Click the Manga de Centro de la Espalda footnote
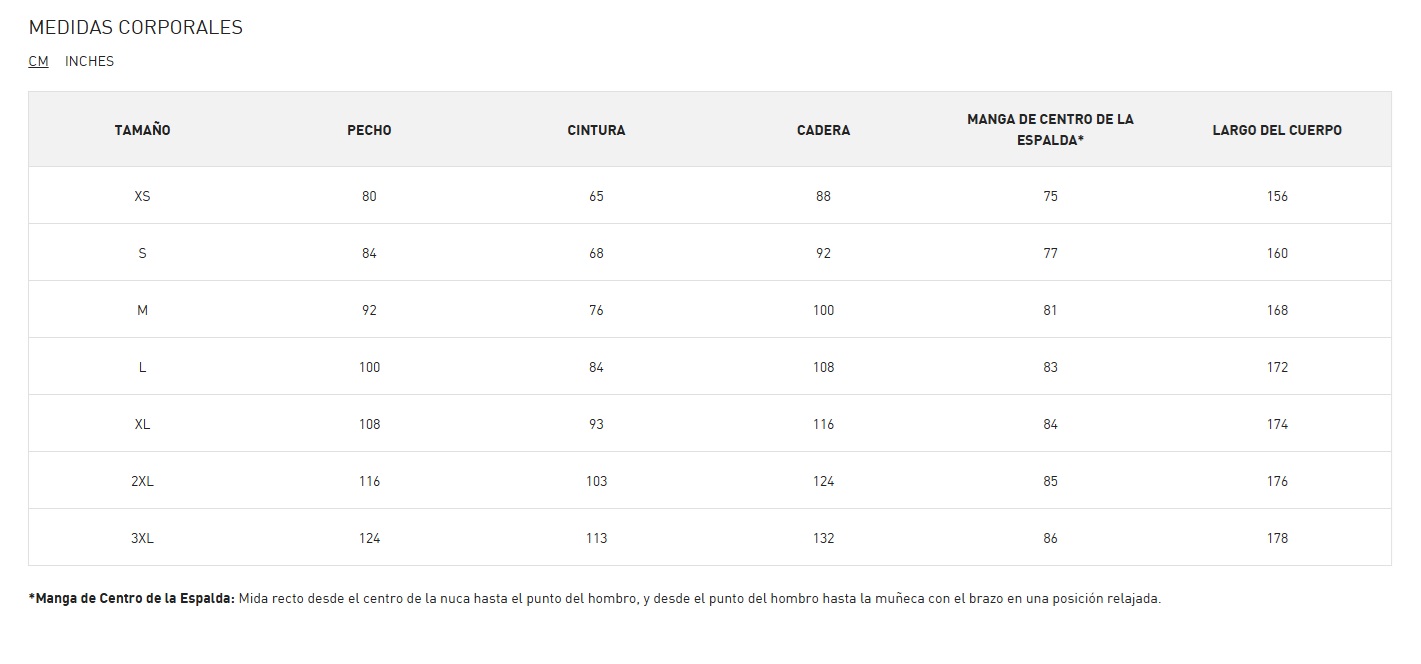The image size is (1421, 664). [595, 599]
